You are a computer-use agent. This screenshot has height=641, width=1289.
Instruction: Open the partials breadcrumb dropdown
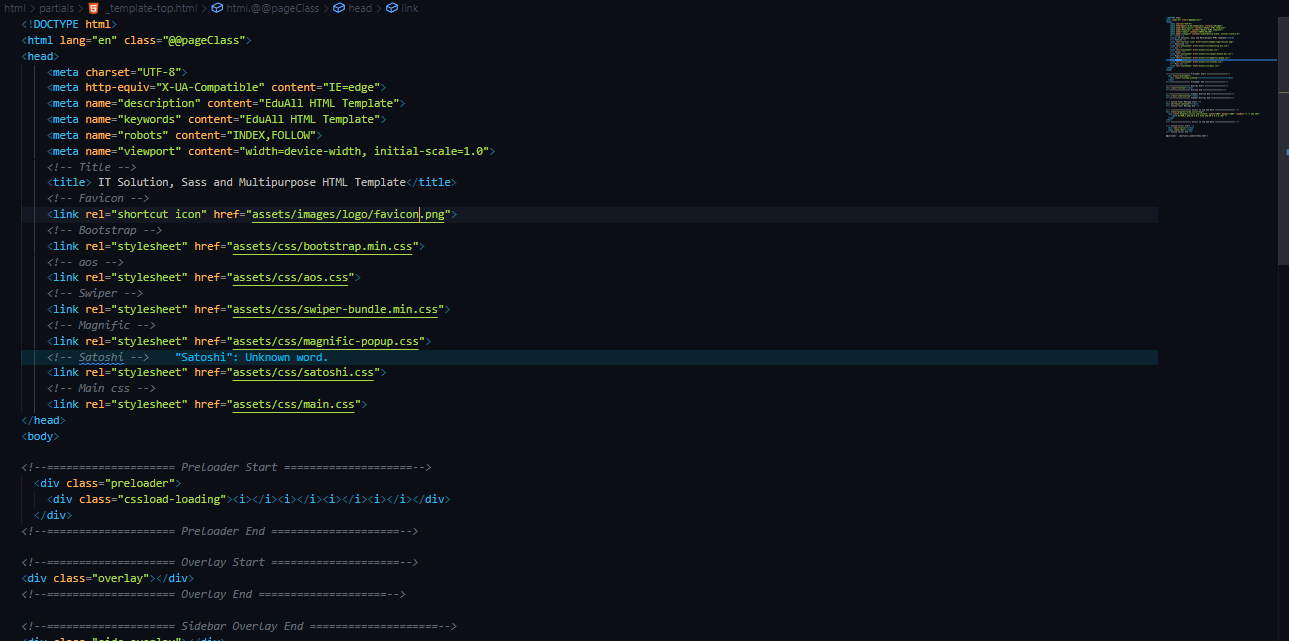tap(56, 7)
